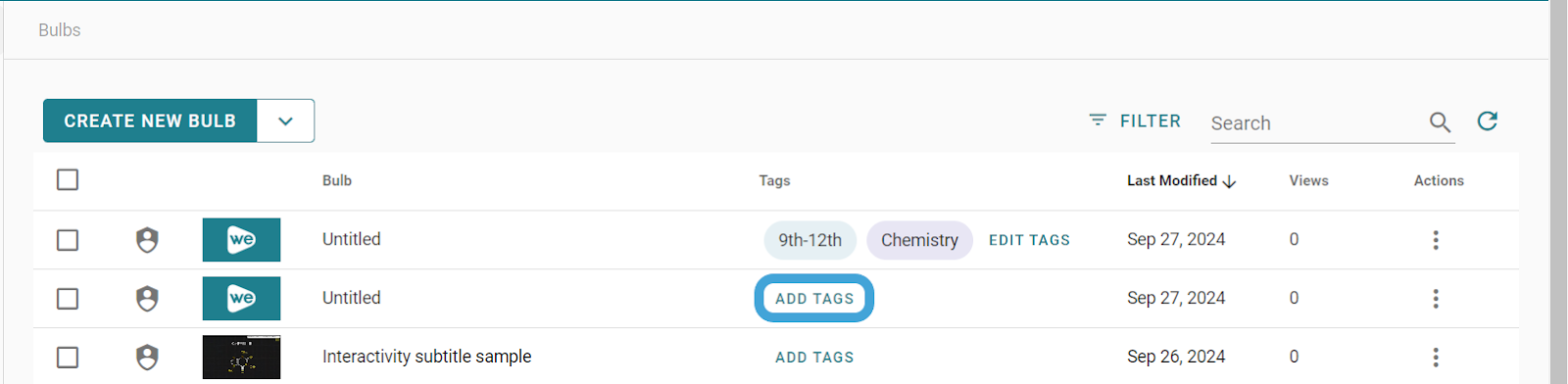Click the CREATE NEW BULB button

(x=150, y=121)
